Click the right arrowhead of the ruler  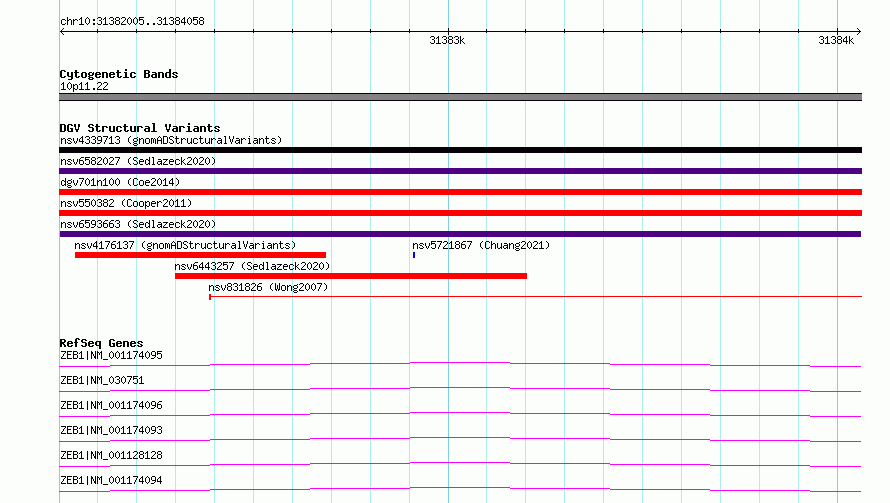pyautogui.click(x=858, y=32)
